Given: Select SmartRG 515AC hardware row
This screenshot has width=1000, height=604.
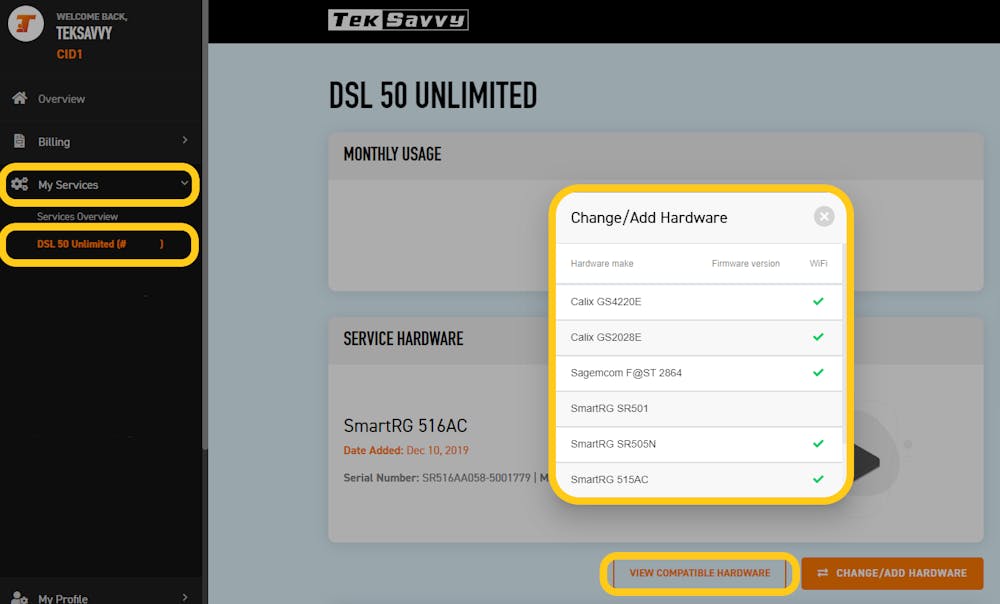Looking at the screenshot, I should click(699, 480).
